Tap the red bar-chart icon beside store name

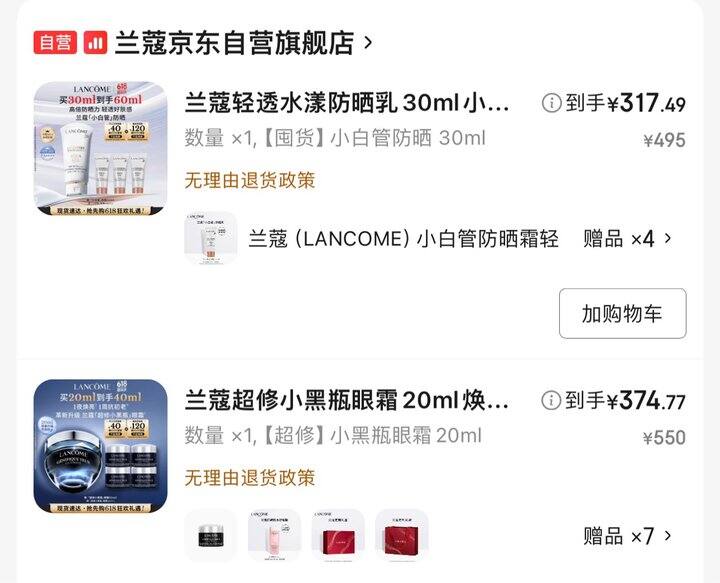click(x=96, y=43)
